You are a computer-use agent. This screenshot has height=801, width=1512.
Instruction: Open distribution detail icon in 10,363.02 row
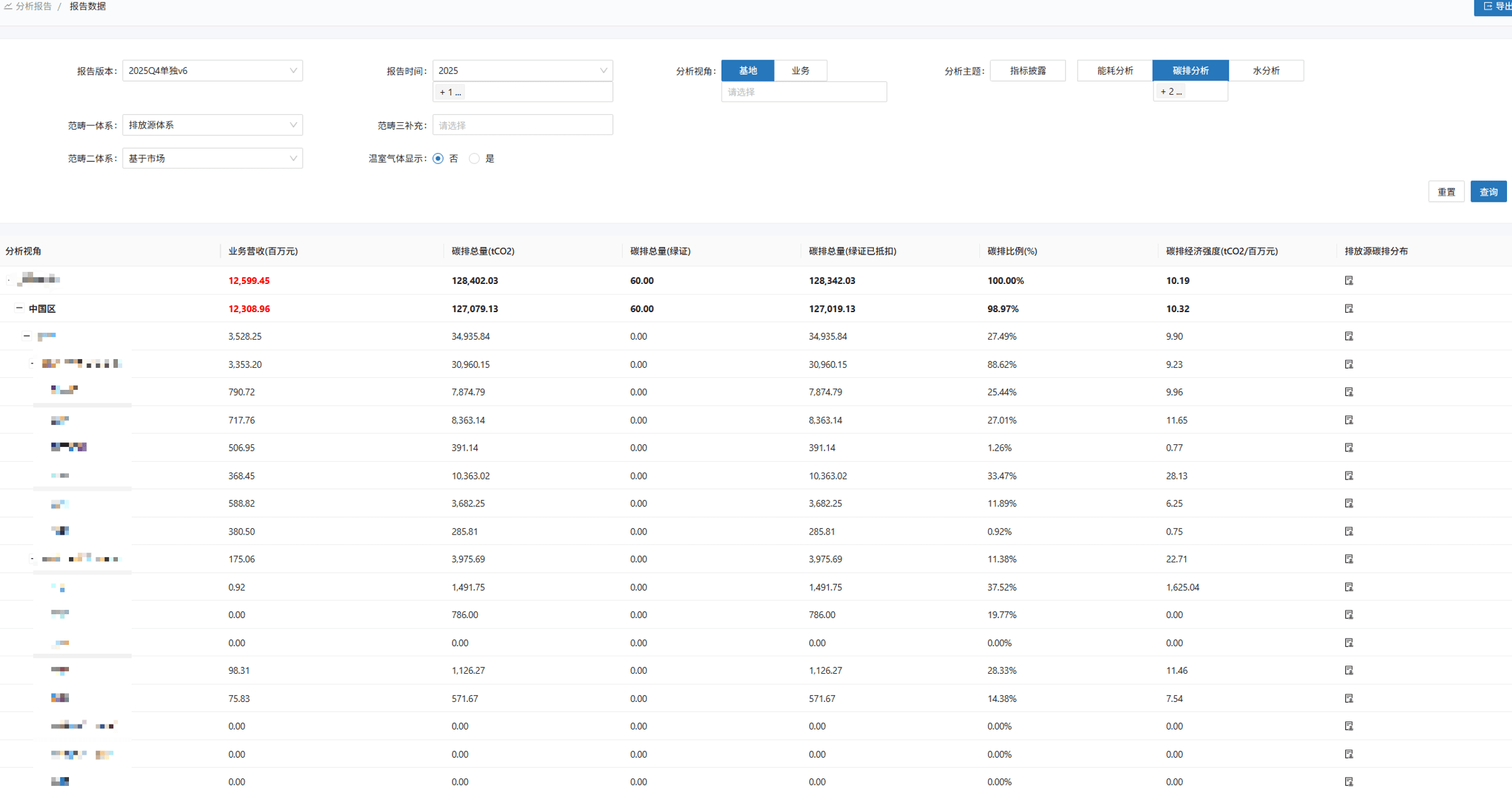click(1348, 476)
